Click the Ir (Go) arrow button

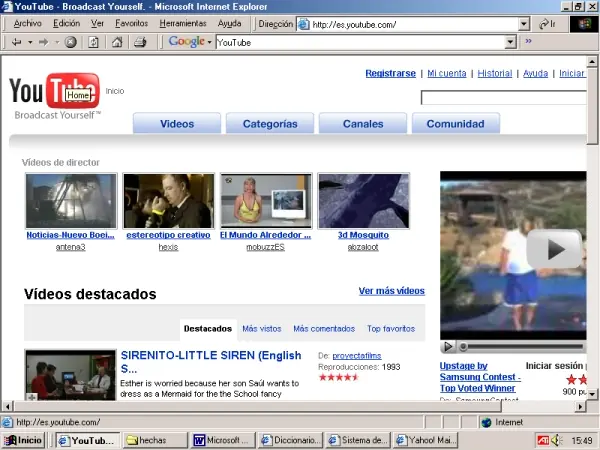[547, 24]
